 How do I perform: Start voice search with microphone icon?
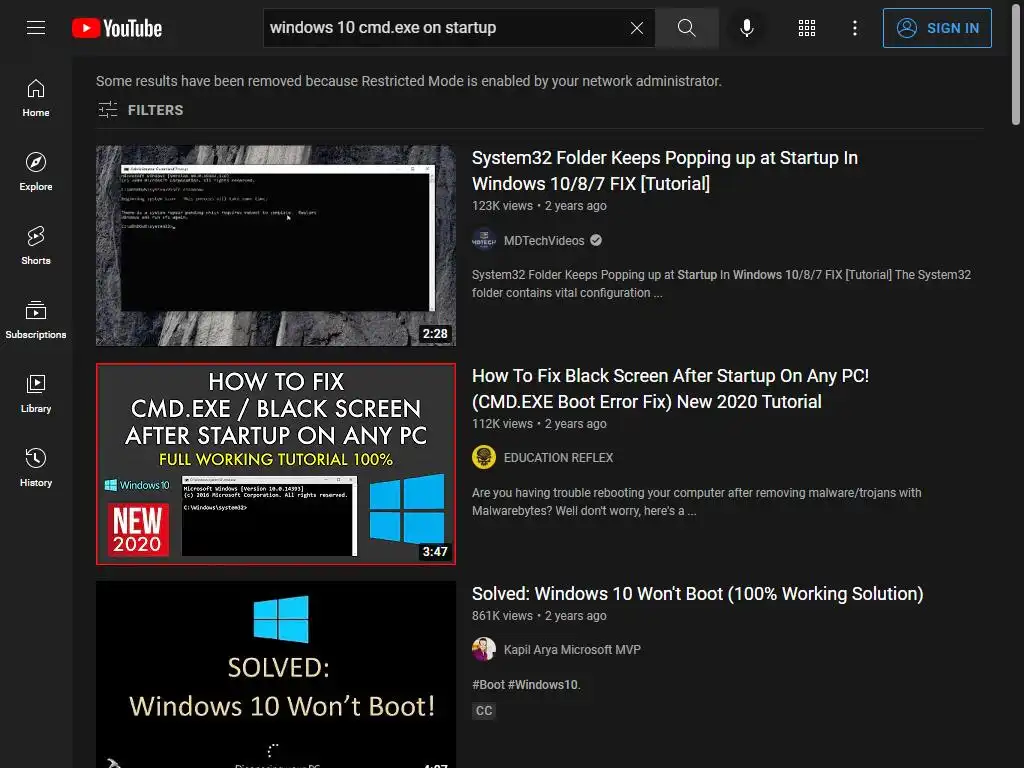[x=747, y=27]
